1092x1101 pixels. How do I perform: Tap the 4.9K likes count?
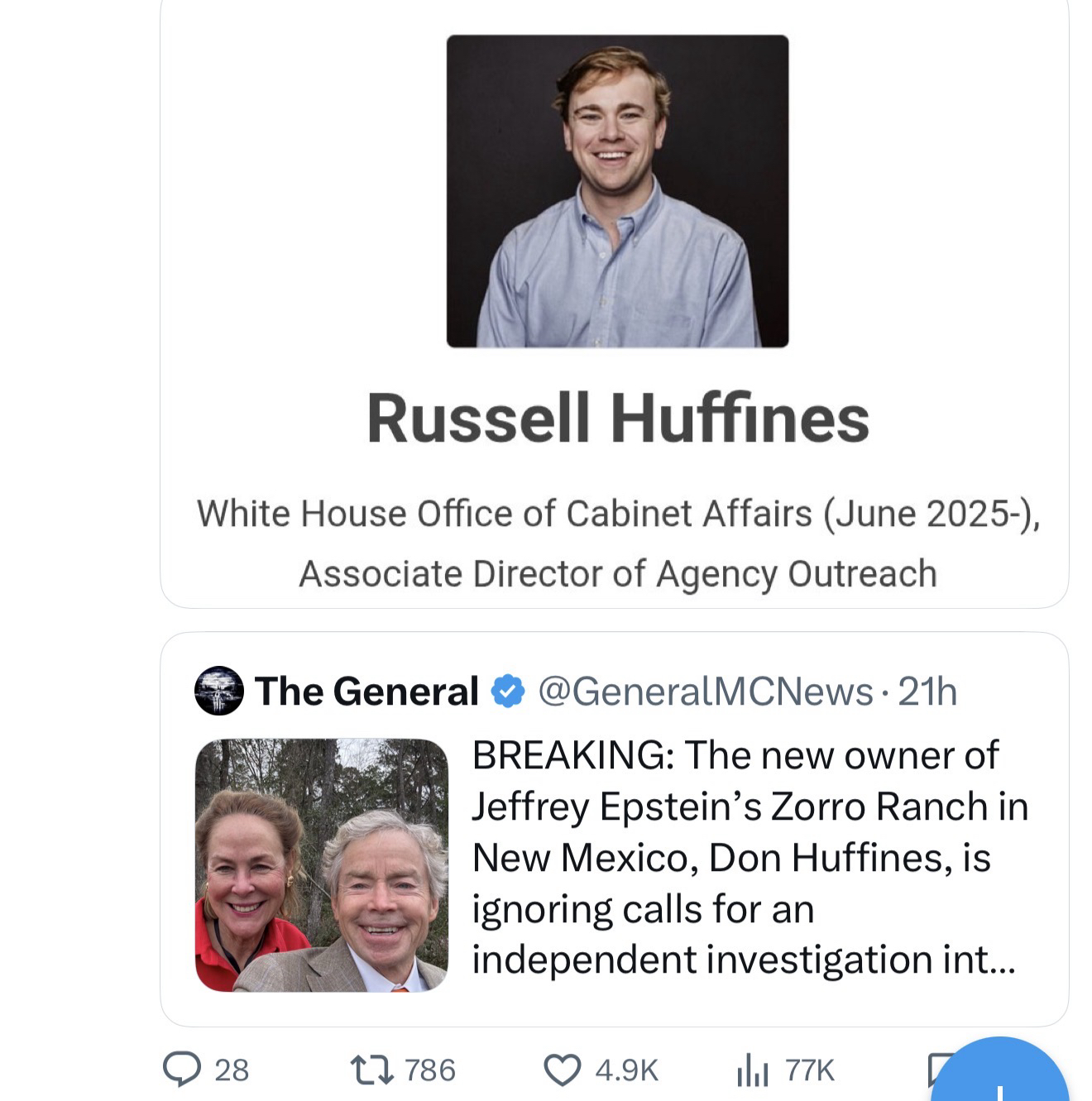[626, 1070]
